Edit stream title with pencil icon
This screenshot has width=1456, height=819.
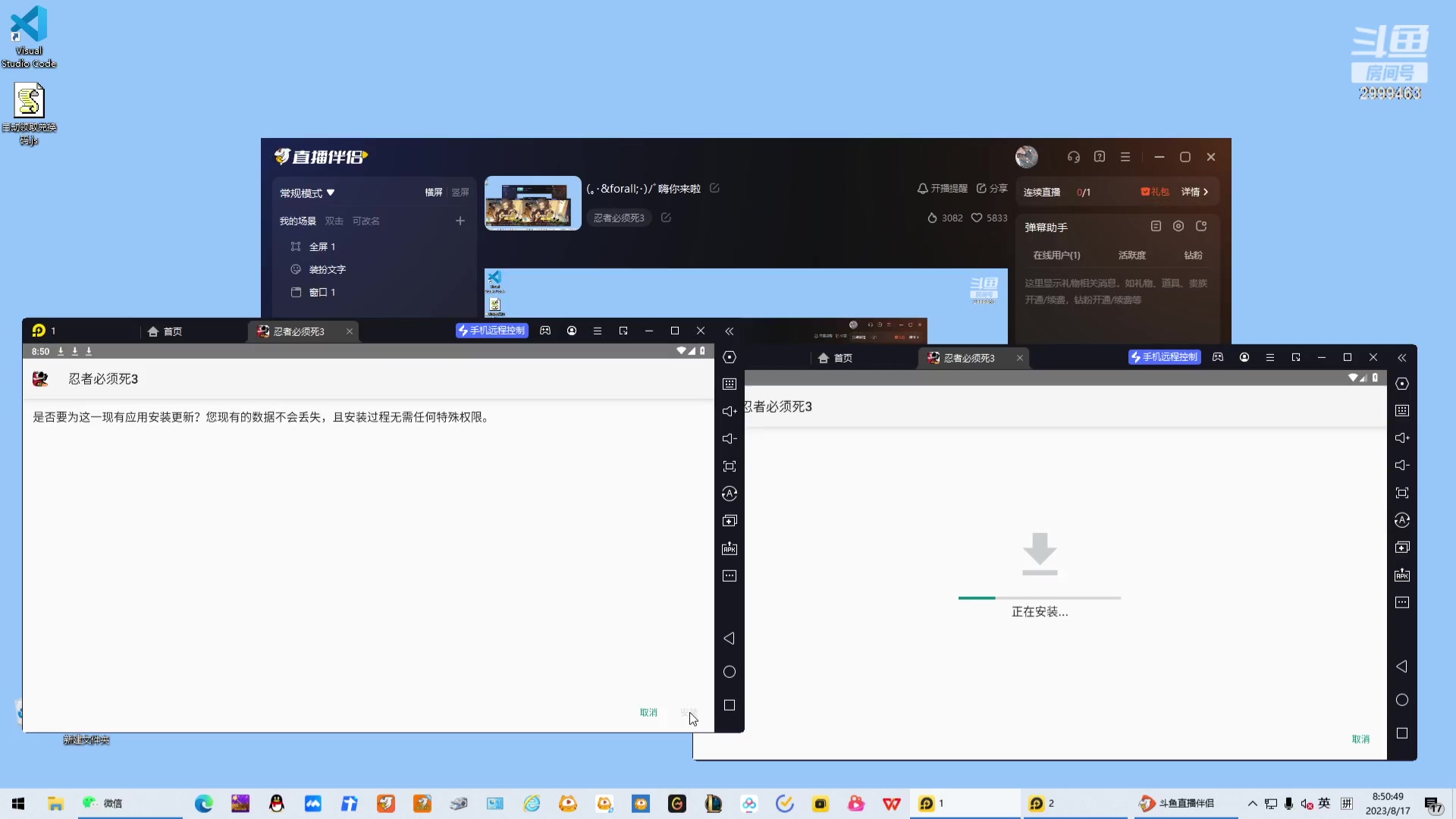click(714, 188)
